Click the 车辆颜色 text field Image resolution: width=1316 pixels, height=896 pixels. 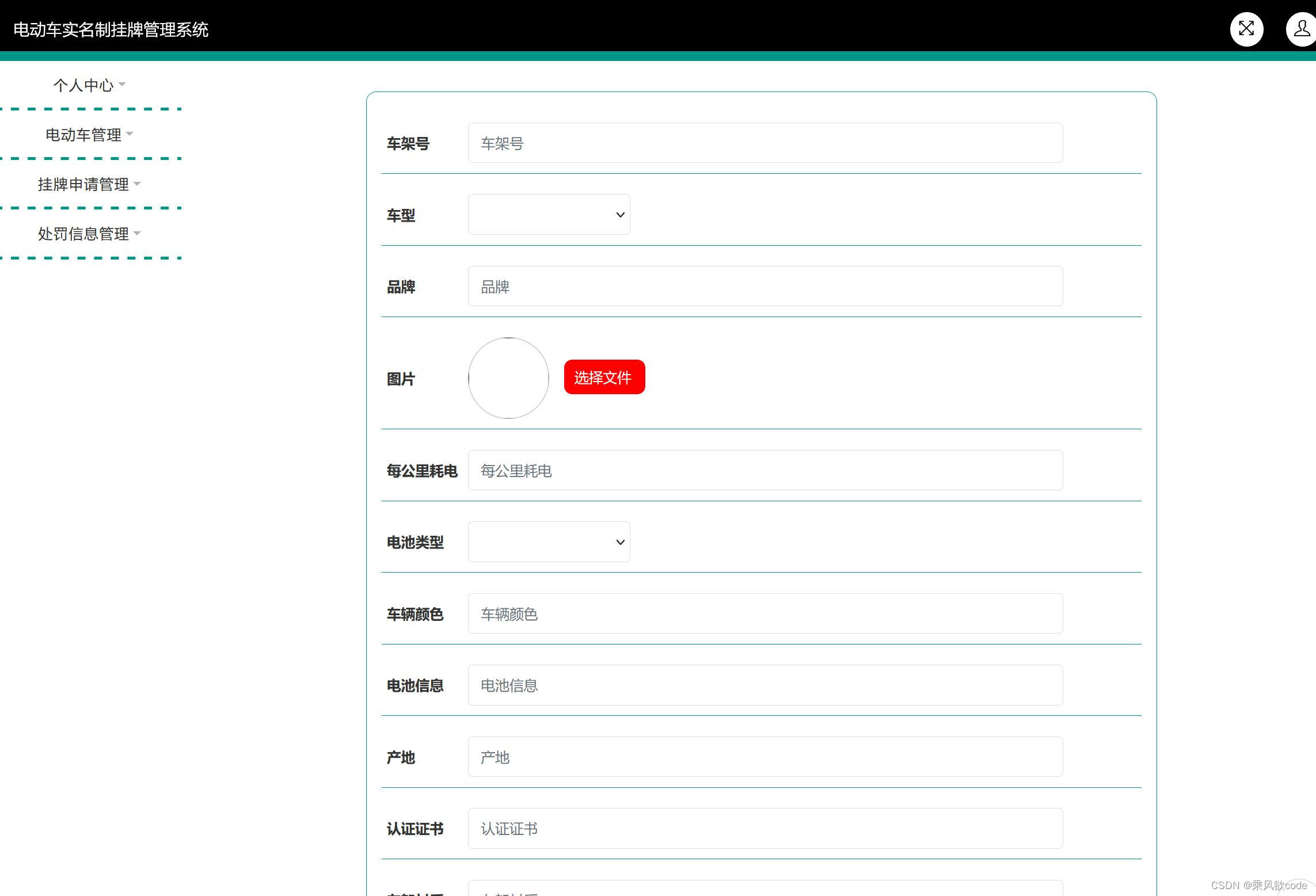pos(765,614)
